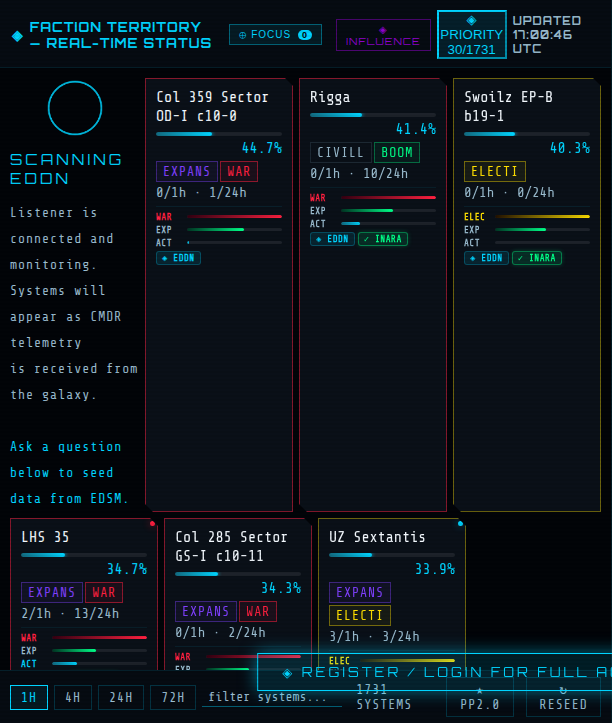Select the 72H time range
612x723 pixels.
pyautogui.click(x=173, y=697)
